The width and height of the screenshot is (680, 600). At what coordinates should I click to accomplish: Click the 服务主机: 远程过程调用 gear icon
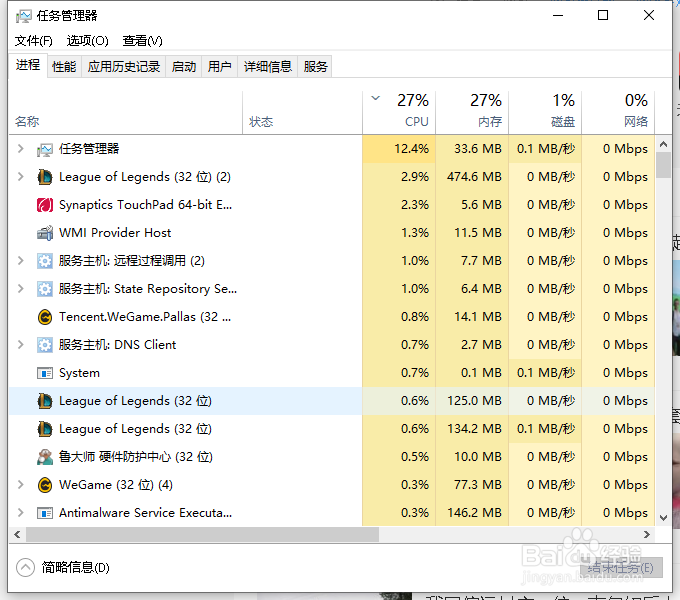pyautogui.click(x=45, y=261)
